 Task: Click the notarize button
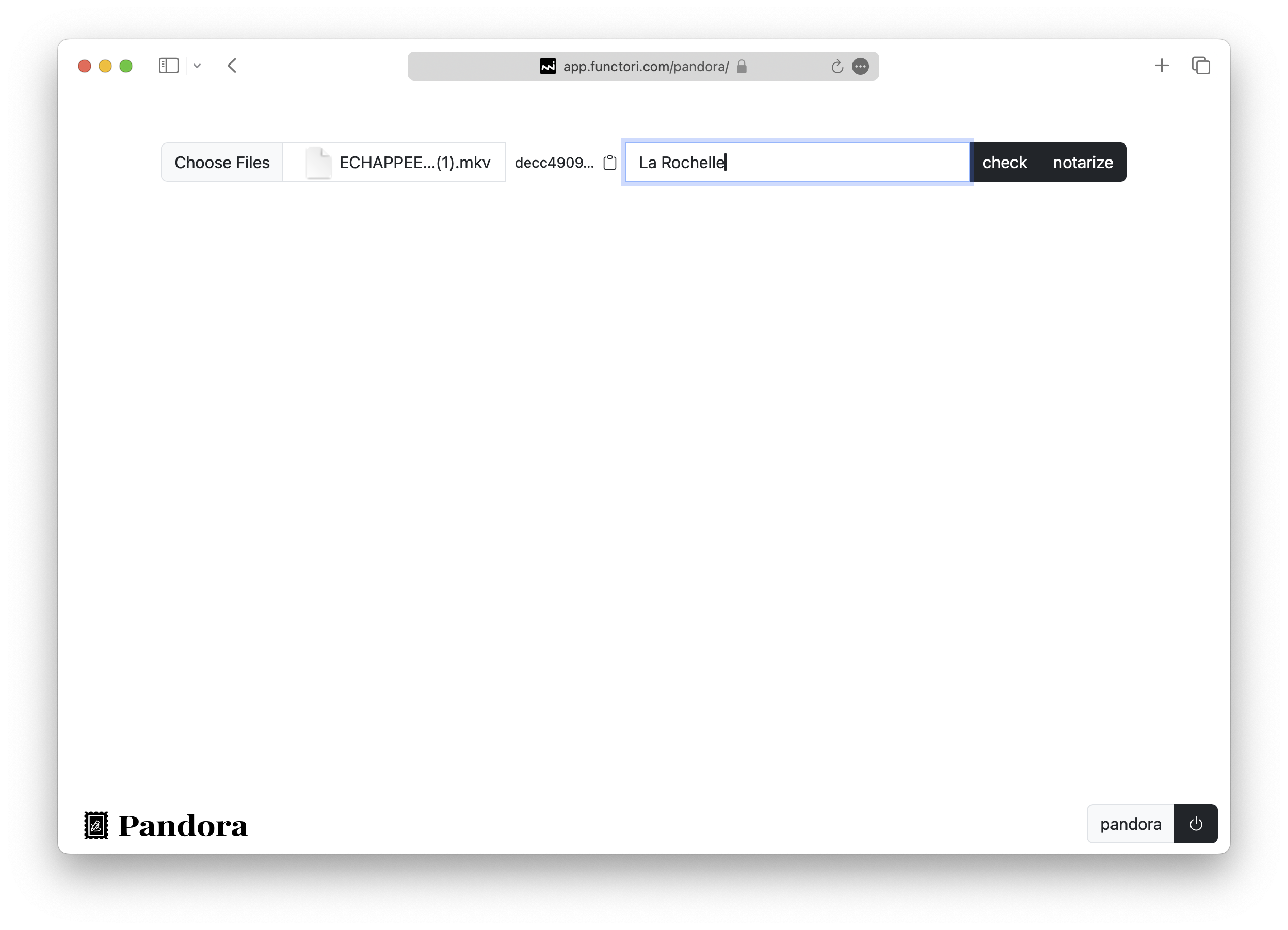tap(1083, 162)
